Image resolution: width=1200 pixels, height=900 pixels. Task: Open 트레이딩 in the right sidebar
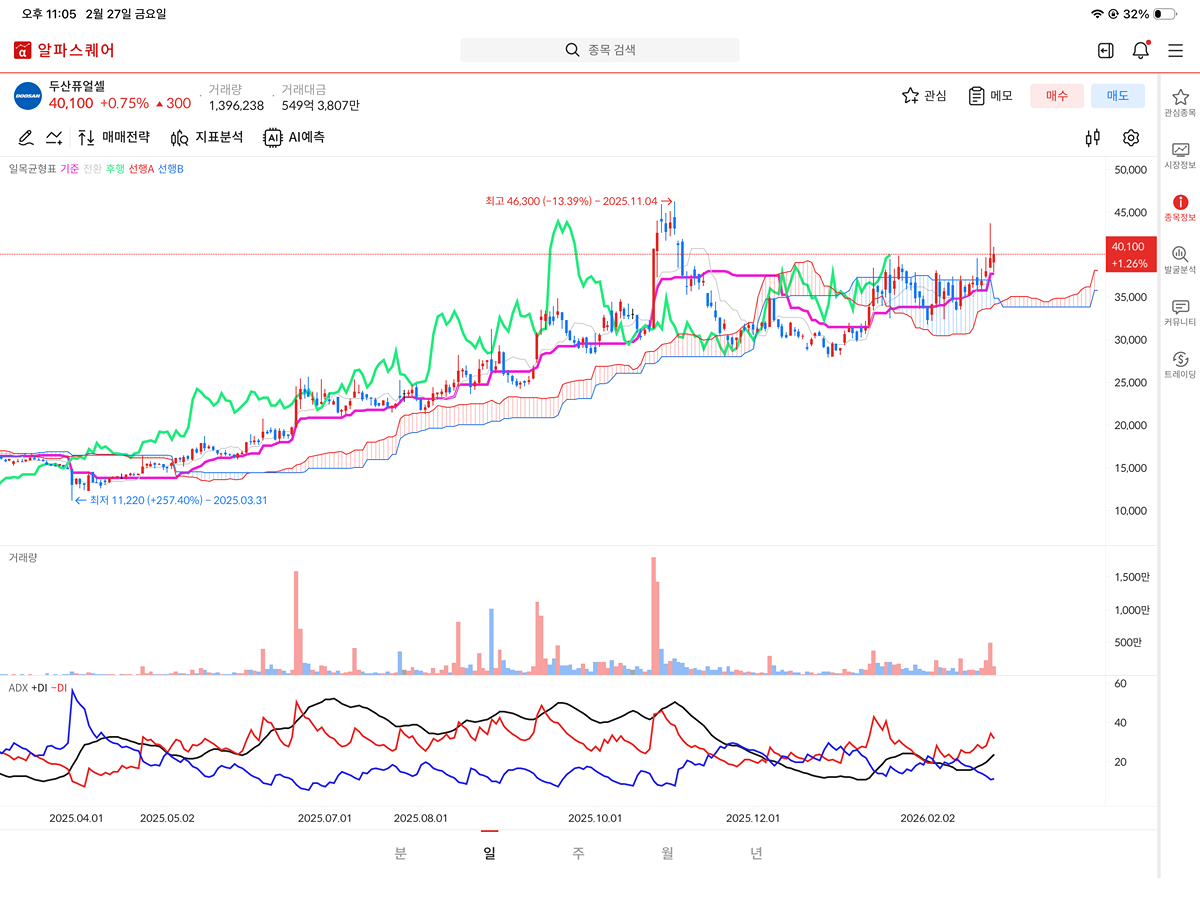(x=1180, y=365)
